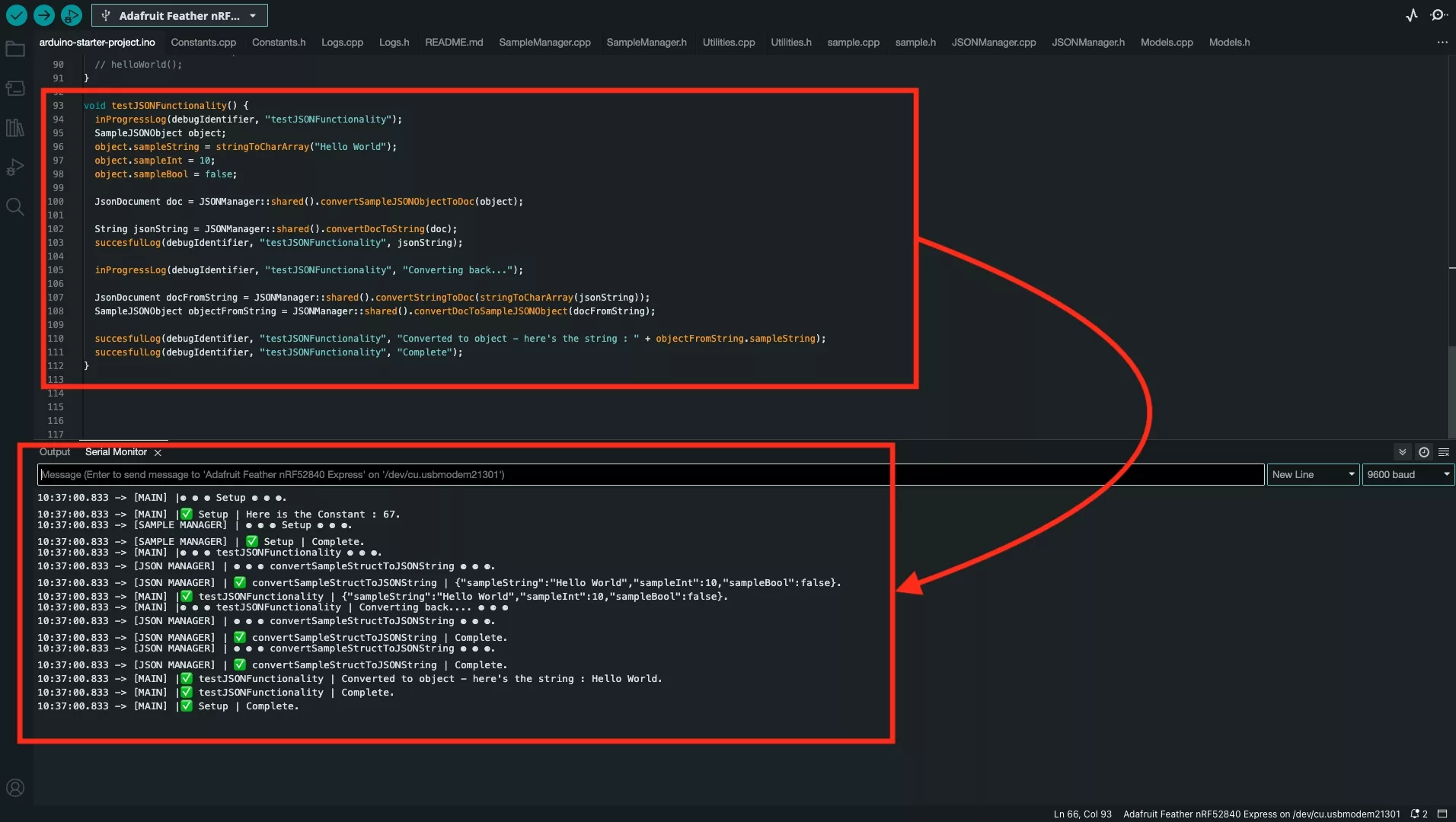
Task: Toggle timestamp display in Serial Monitor
Action: click(1423, 452)
